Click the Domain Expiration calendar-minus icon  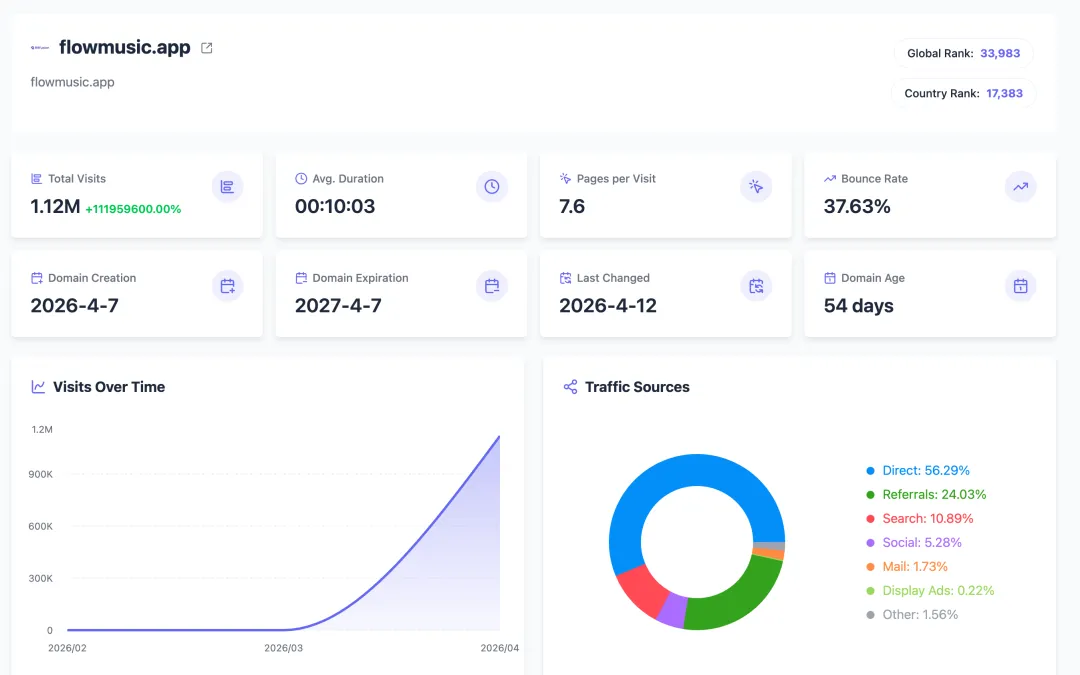[492, 286]
